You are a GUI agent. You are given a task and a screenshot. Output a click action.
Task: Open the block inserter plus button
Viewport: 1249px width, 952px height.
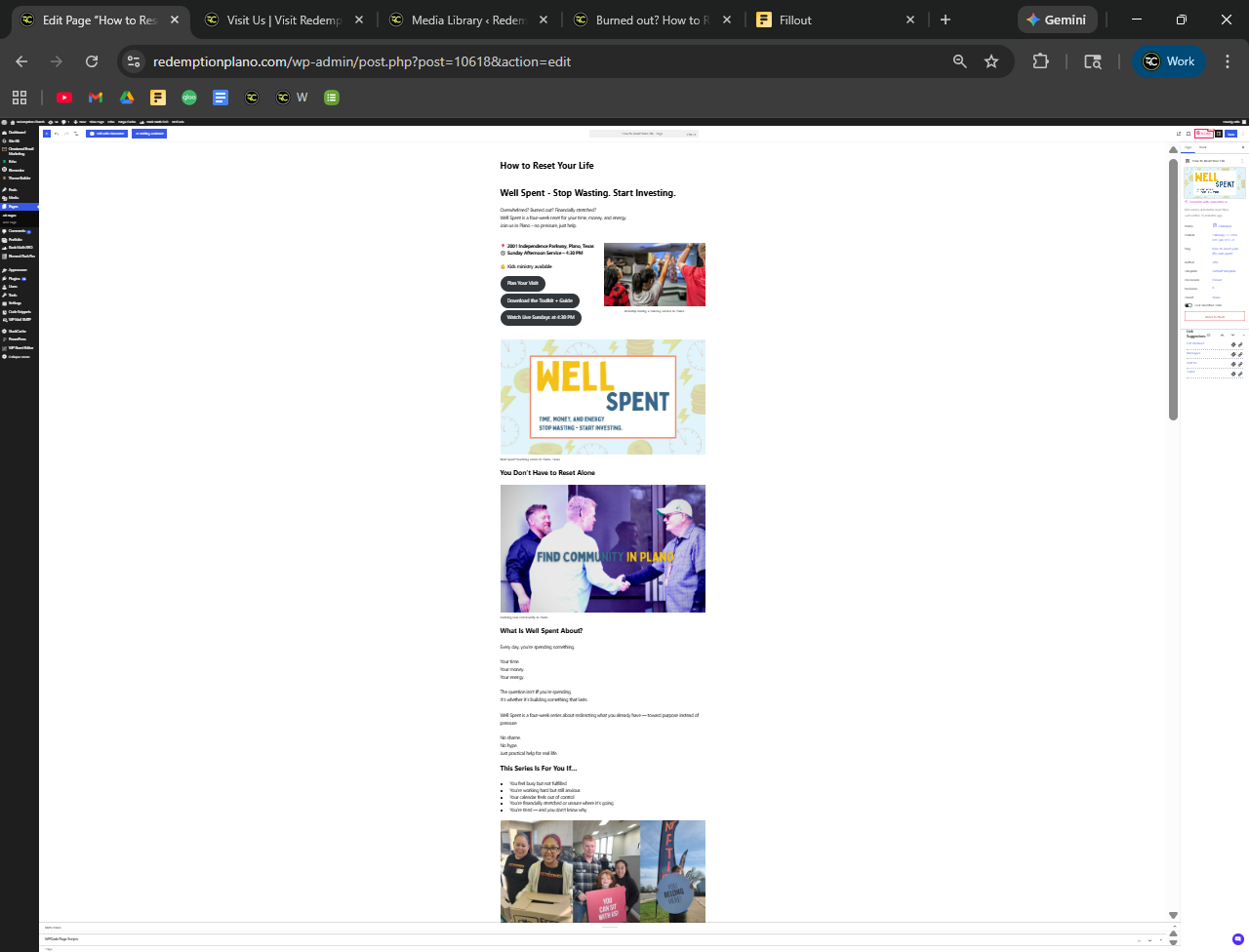point(46,134)
